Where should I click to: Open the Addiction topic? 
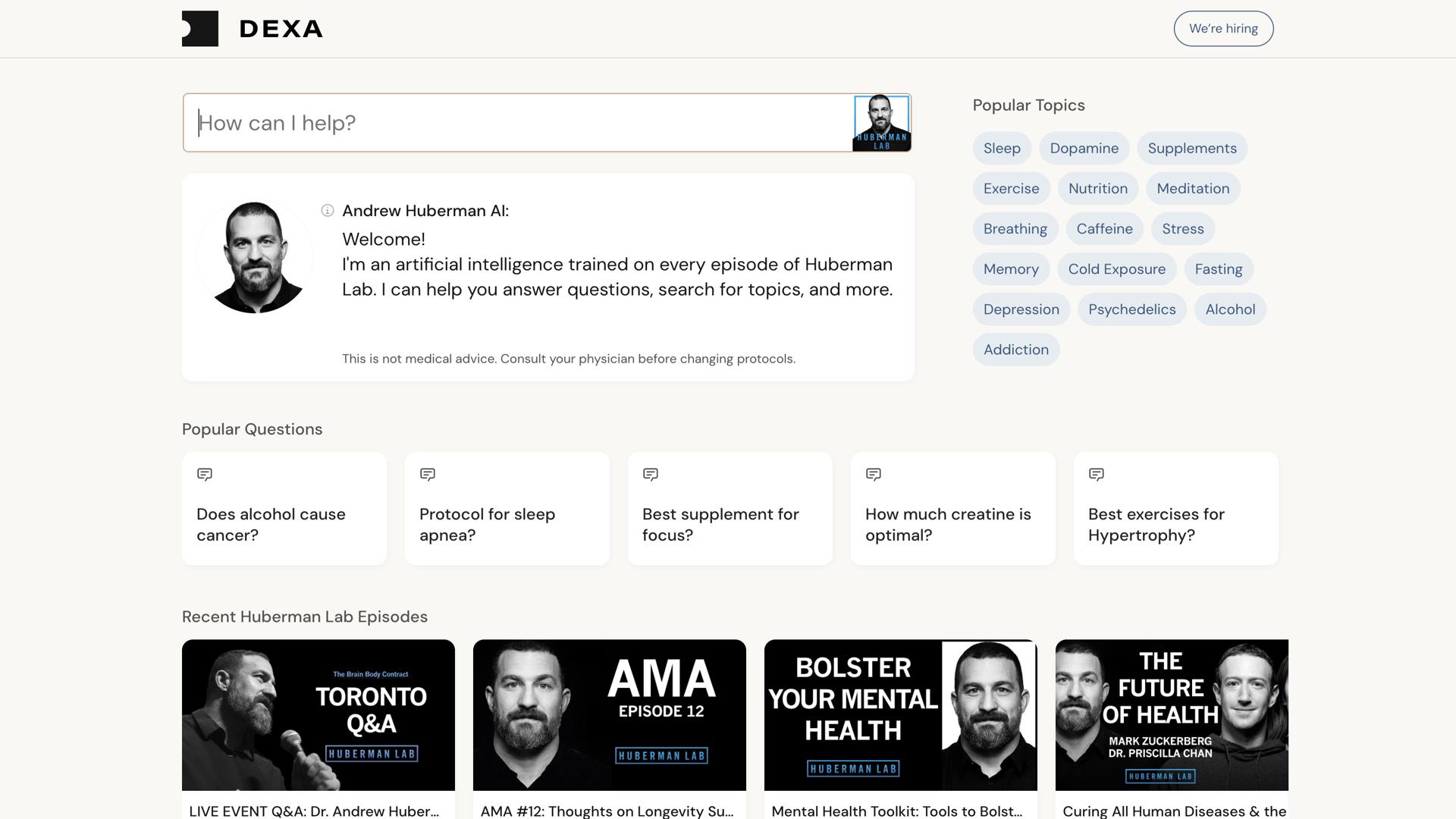tap(1015, 350)
